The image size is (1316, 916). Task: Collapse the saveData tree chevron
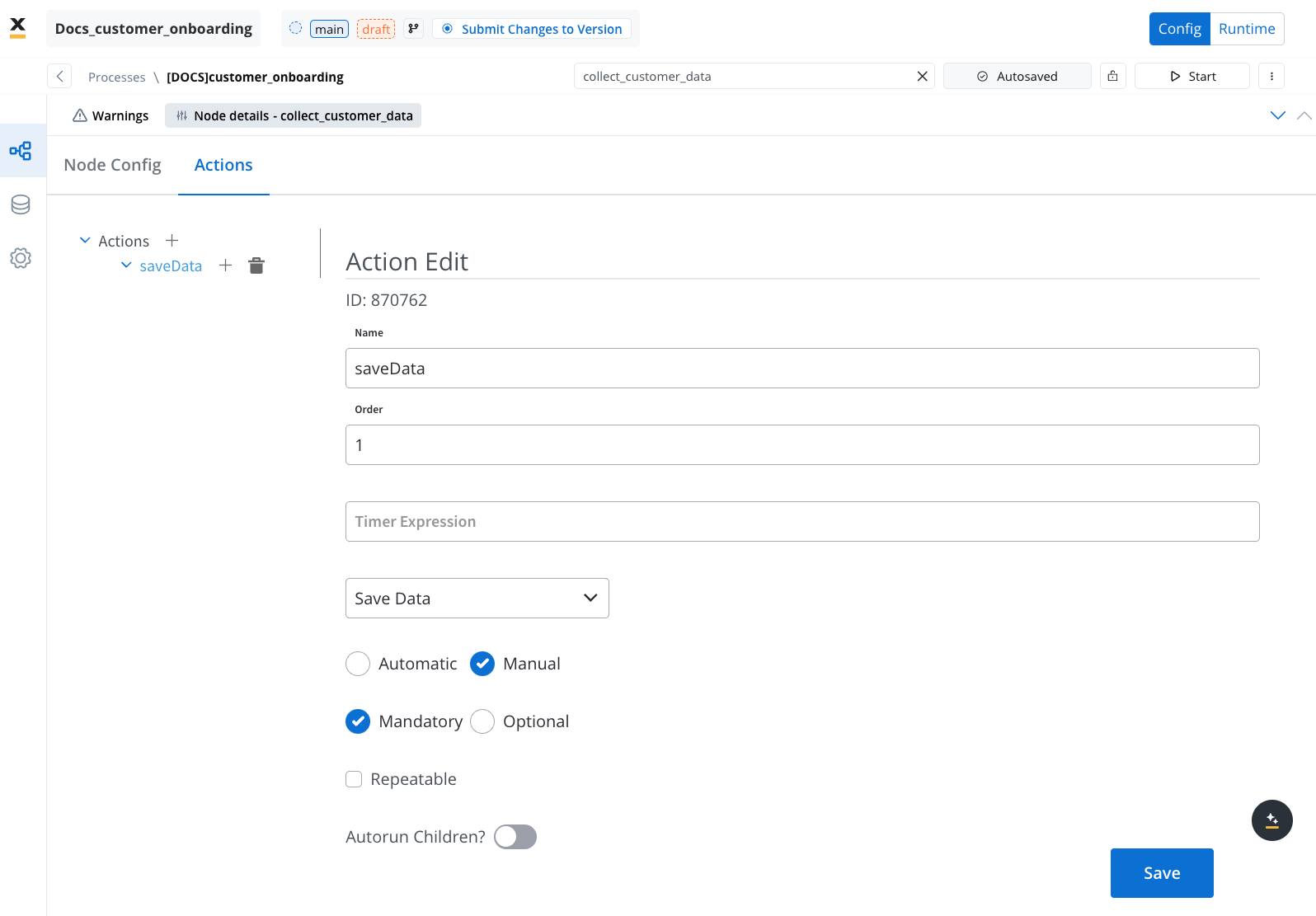(x=126, y=265)
